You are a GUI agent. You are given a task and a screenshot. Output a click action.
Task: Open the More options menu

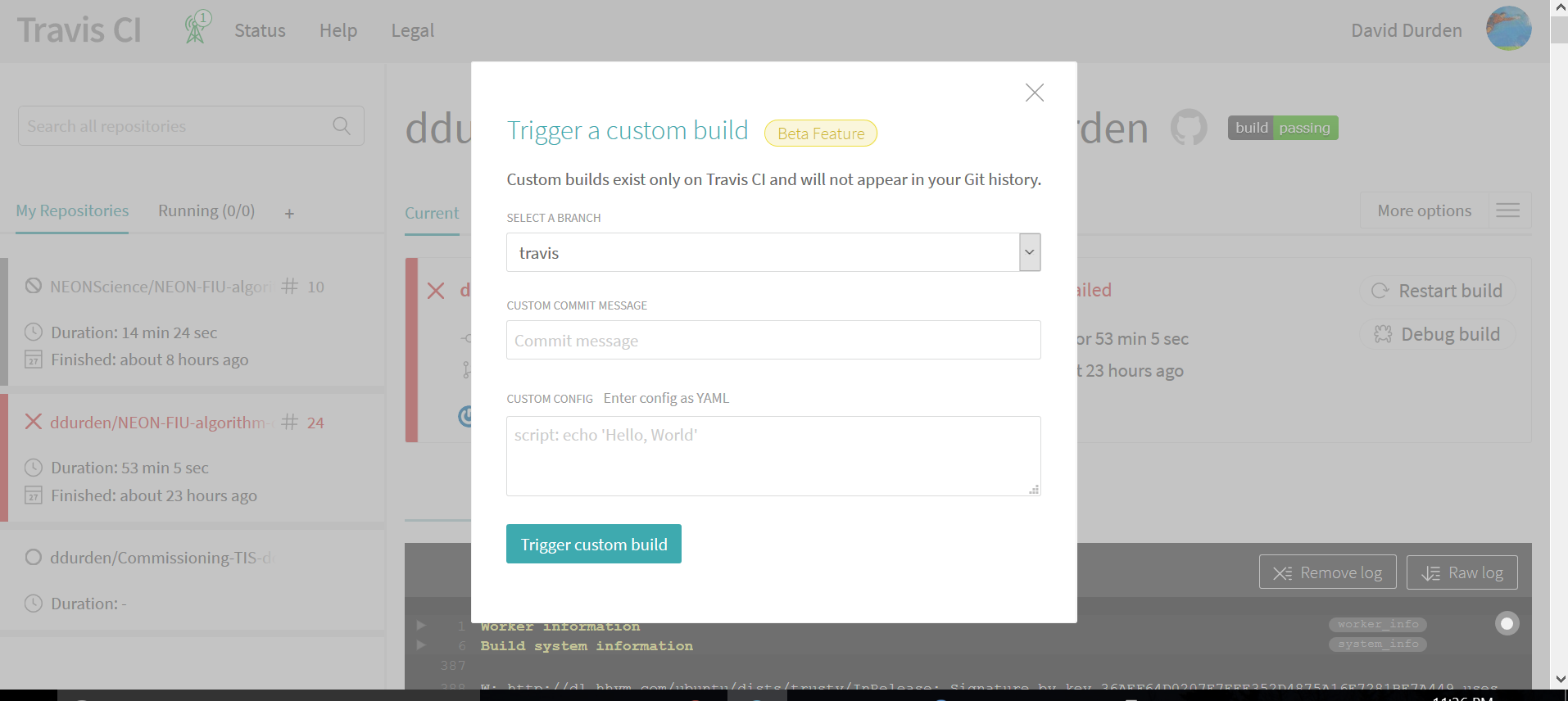(x=1425, y=210)
